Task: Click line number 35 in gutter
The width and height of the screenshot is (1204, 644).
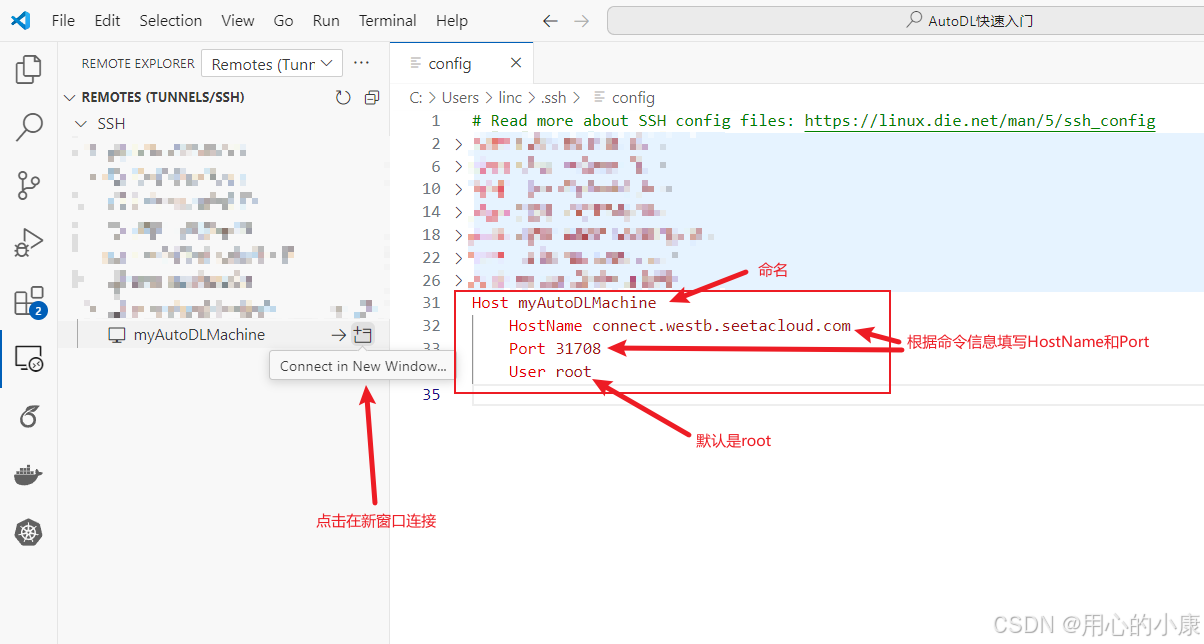Action: point(431,395)
